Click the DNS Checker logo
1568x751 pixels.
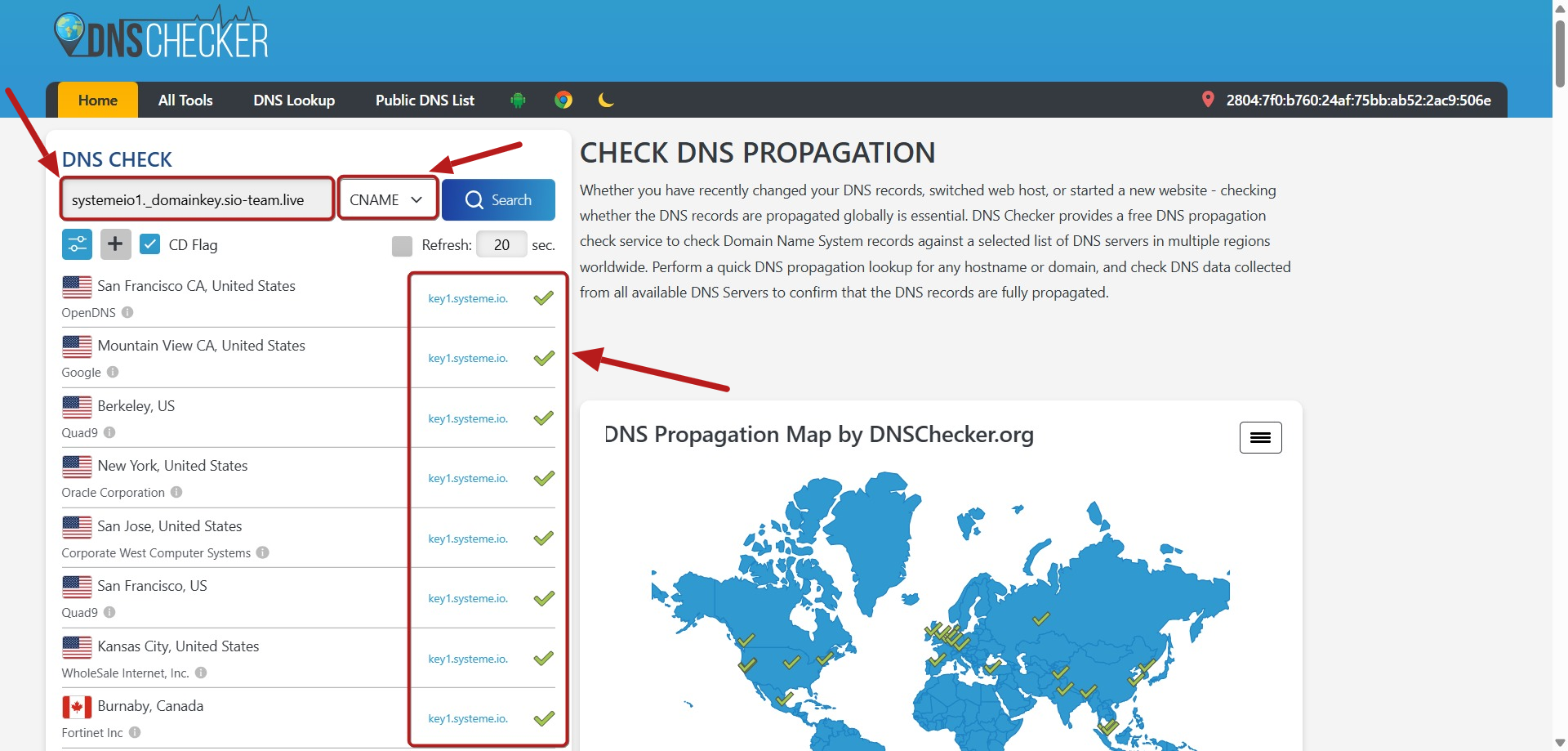click(x=161, y=33)
